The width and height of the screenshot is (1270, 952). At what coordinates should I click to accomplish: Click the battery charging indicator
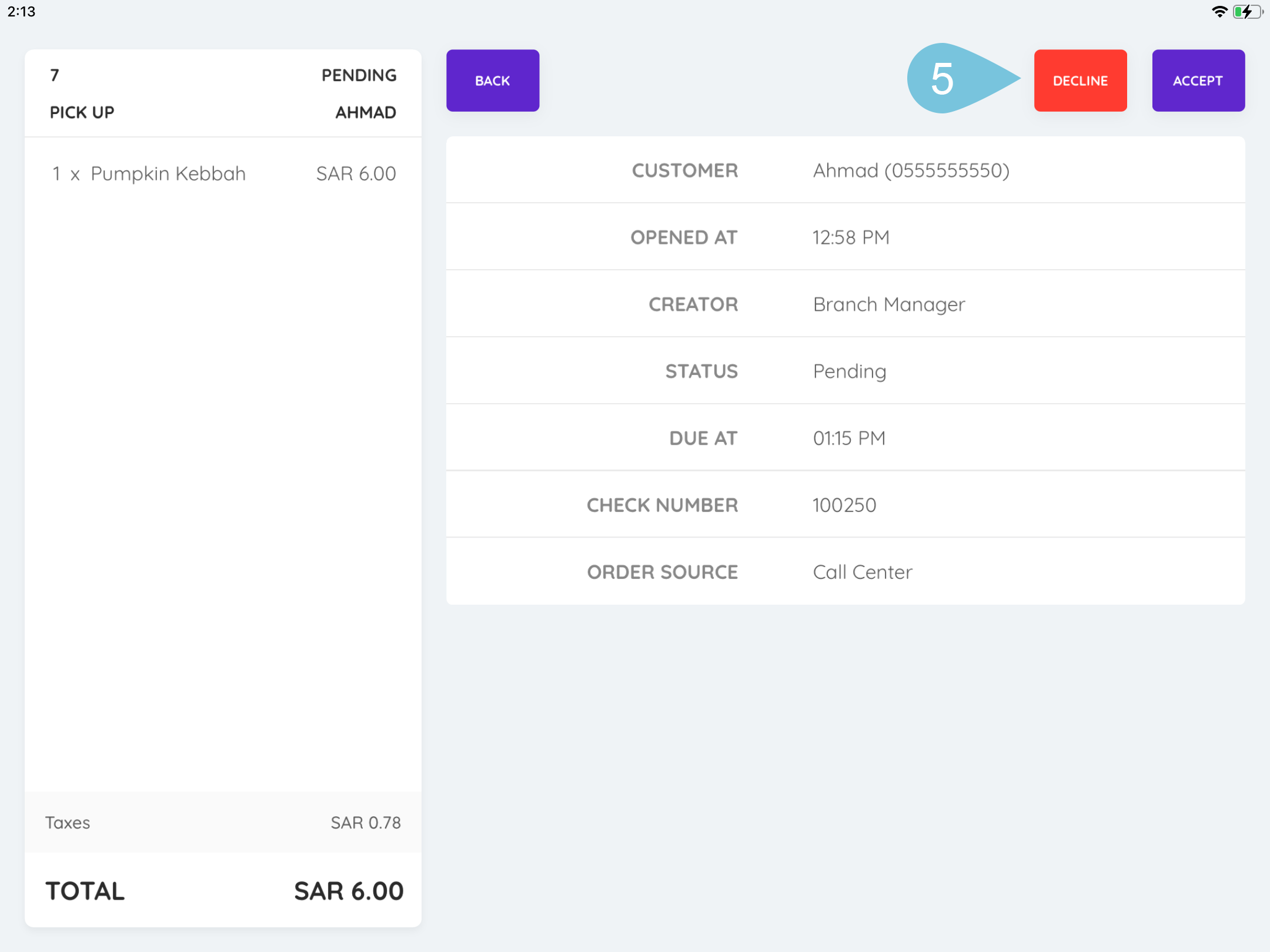pos(1248,11)
